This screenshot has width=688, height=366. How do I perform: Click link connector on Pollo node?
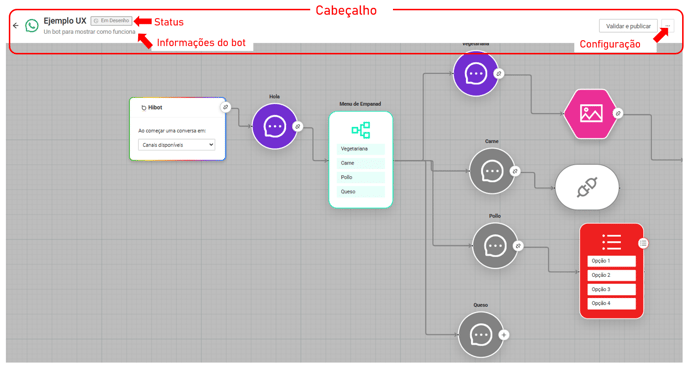(x=518, y=246)
